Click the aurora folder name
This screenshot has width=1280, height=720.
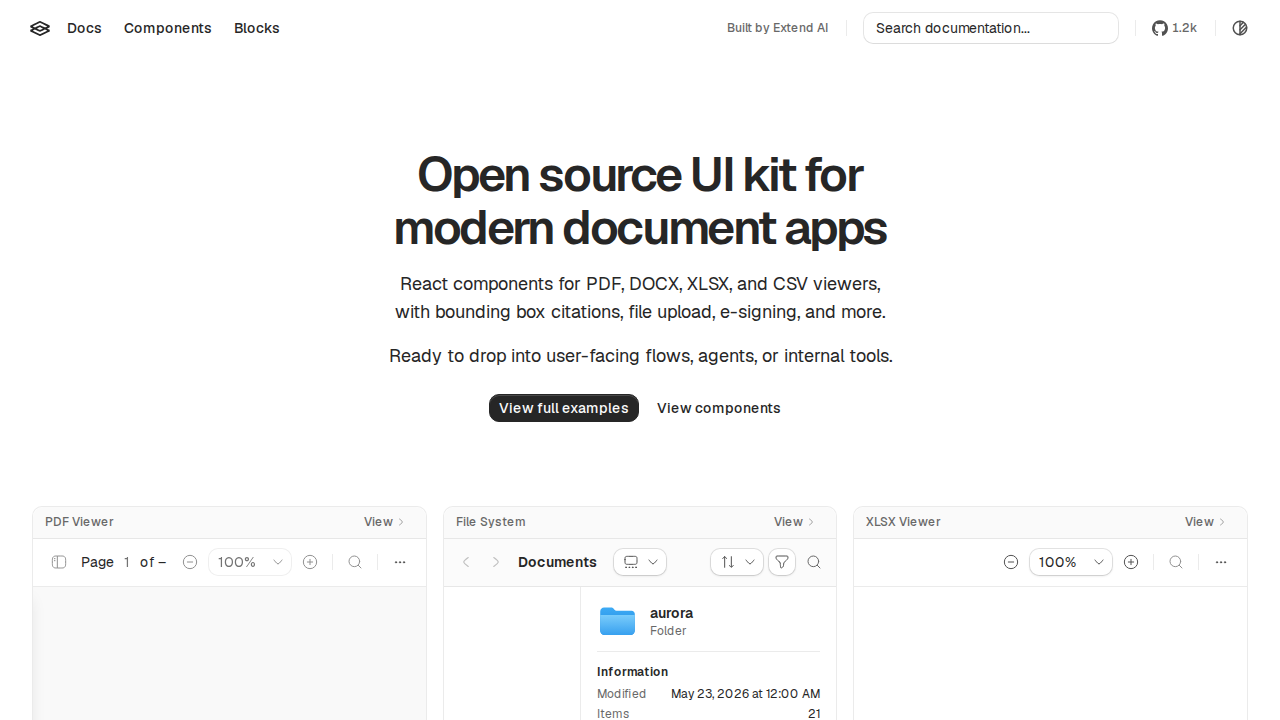click(671, 613)
